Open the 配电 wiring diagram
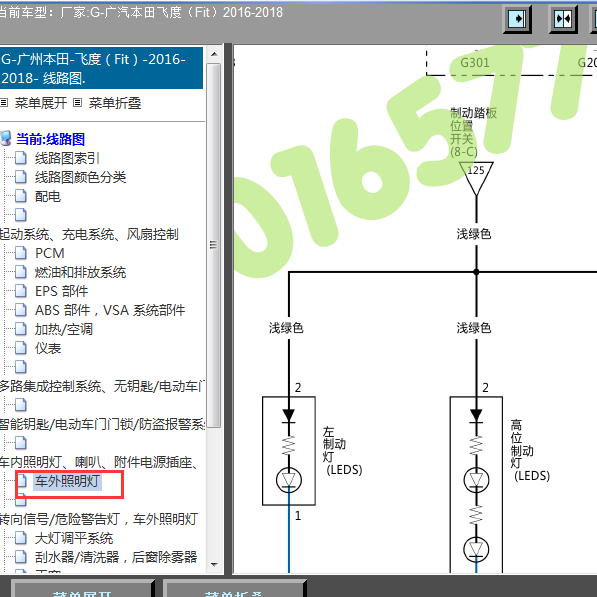The image size is (597, 597). [48, 196]
